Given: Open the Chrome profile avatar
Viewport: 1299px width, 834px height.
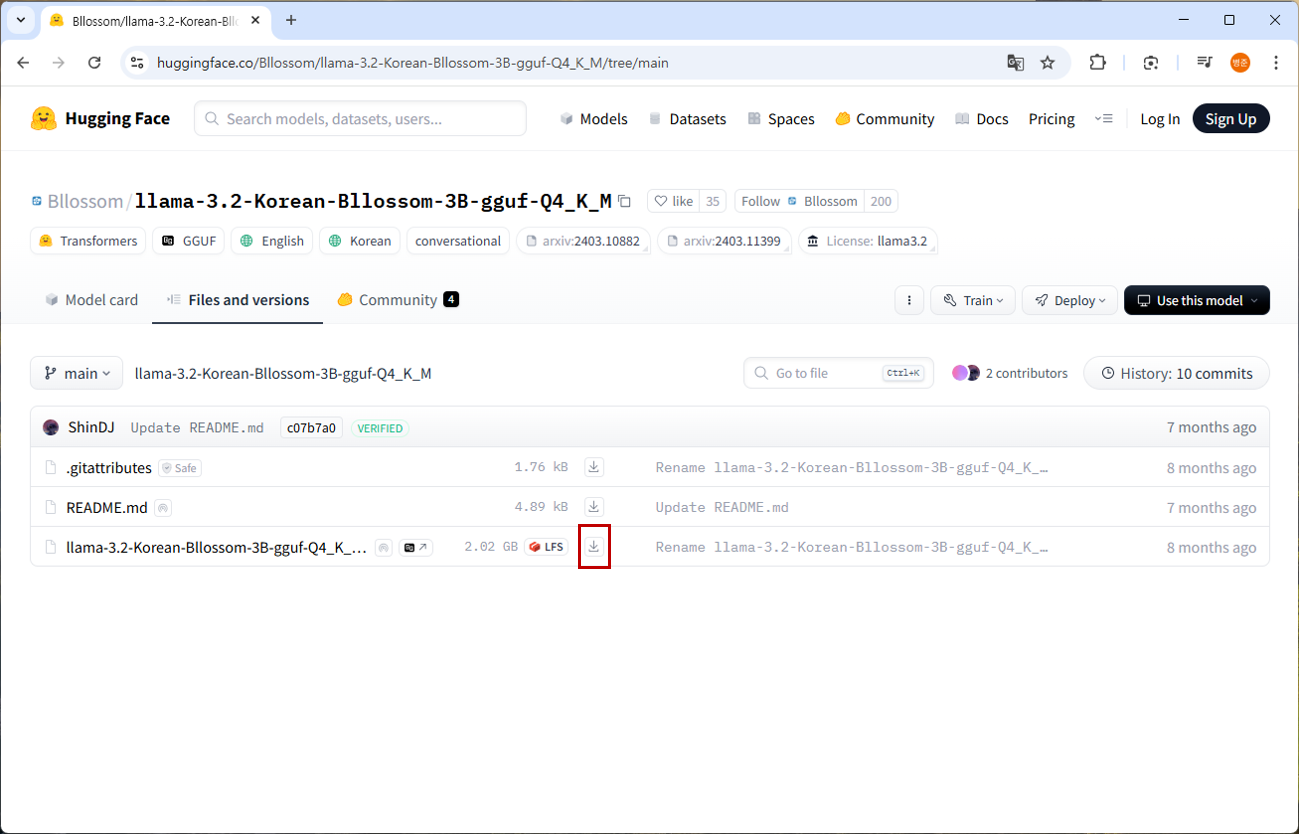Looking at the screenshot, I should tap(1240, 62).
